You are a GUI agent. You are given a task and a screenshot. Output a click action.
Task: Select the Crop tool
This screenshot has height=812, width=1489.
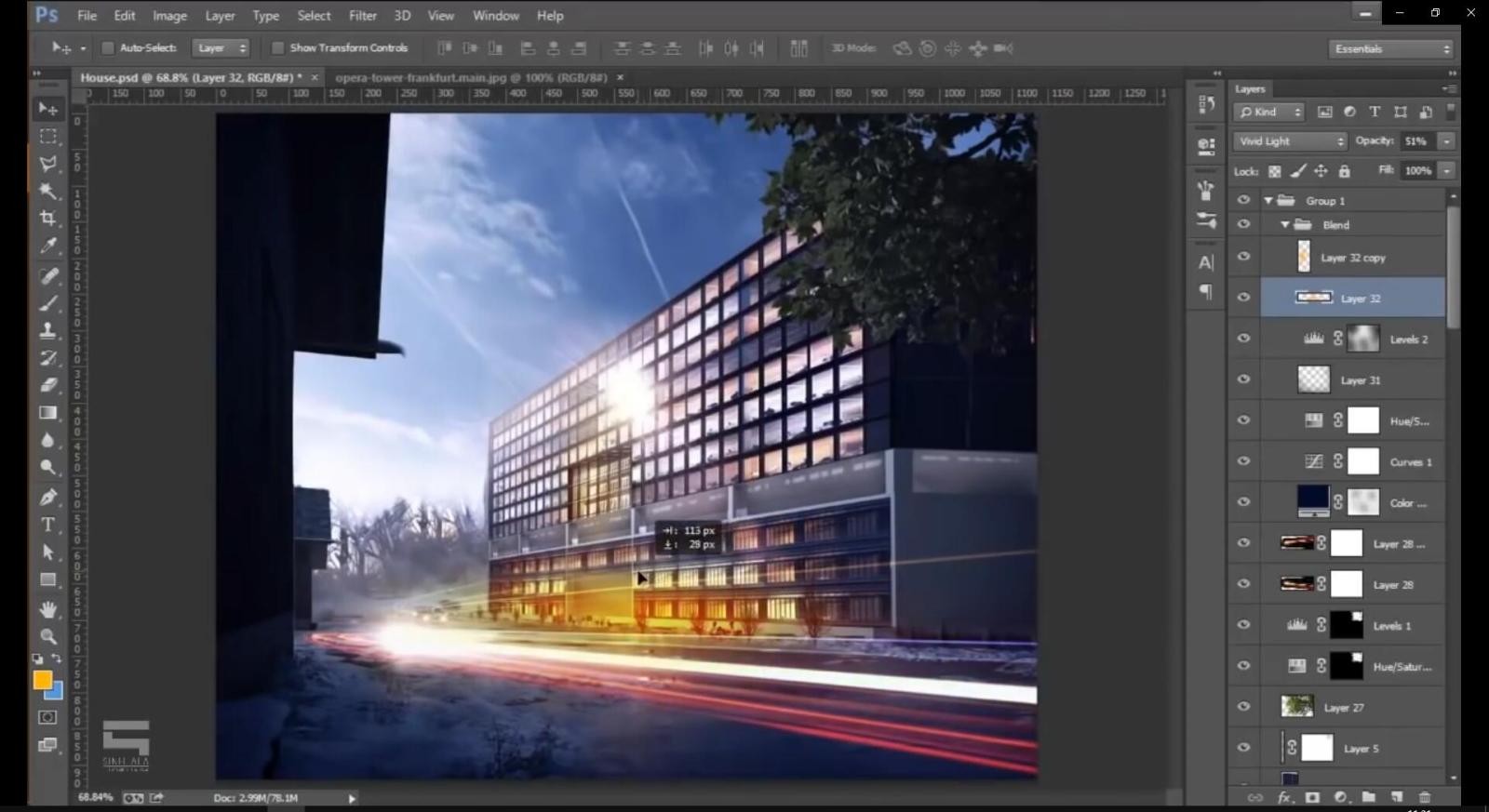tap(48, 219)
